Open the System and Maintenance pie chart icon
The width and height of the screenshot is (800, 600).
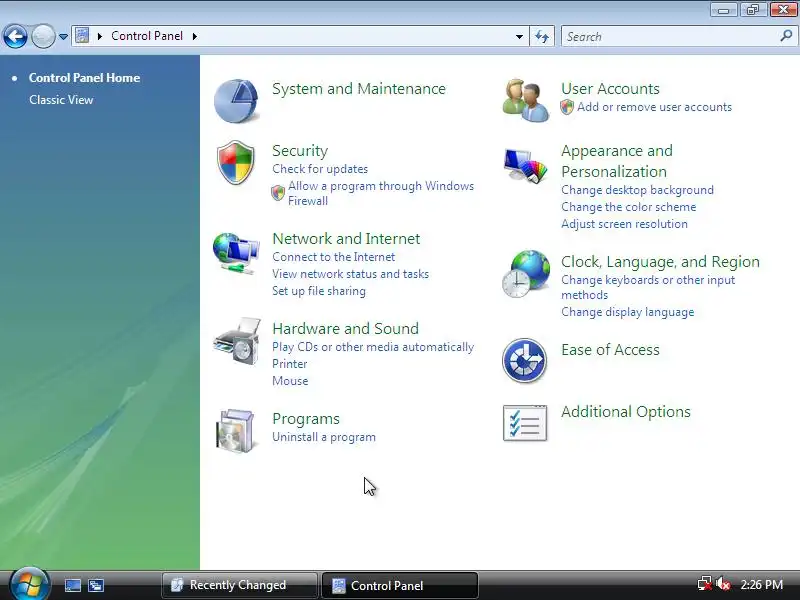click(x=236, y=101)
